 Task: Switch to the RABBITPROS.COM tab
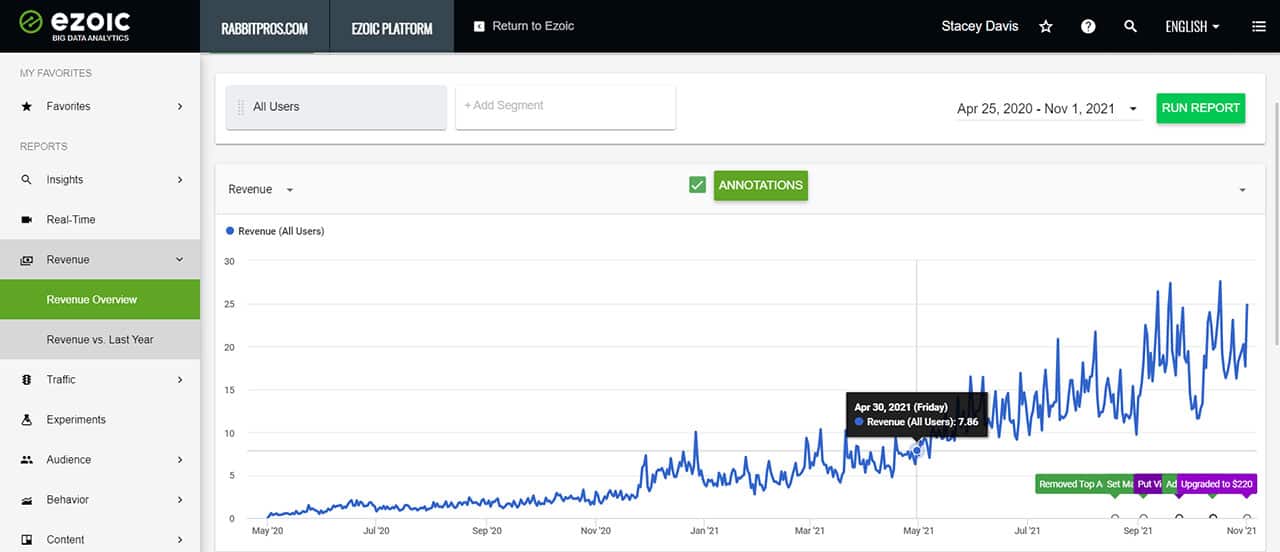[264, 27]
